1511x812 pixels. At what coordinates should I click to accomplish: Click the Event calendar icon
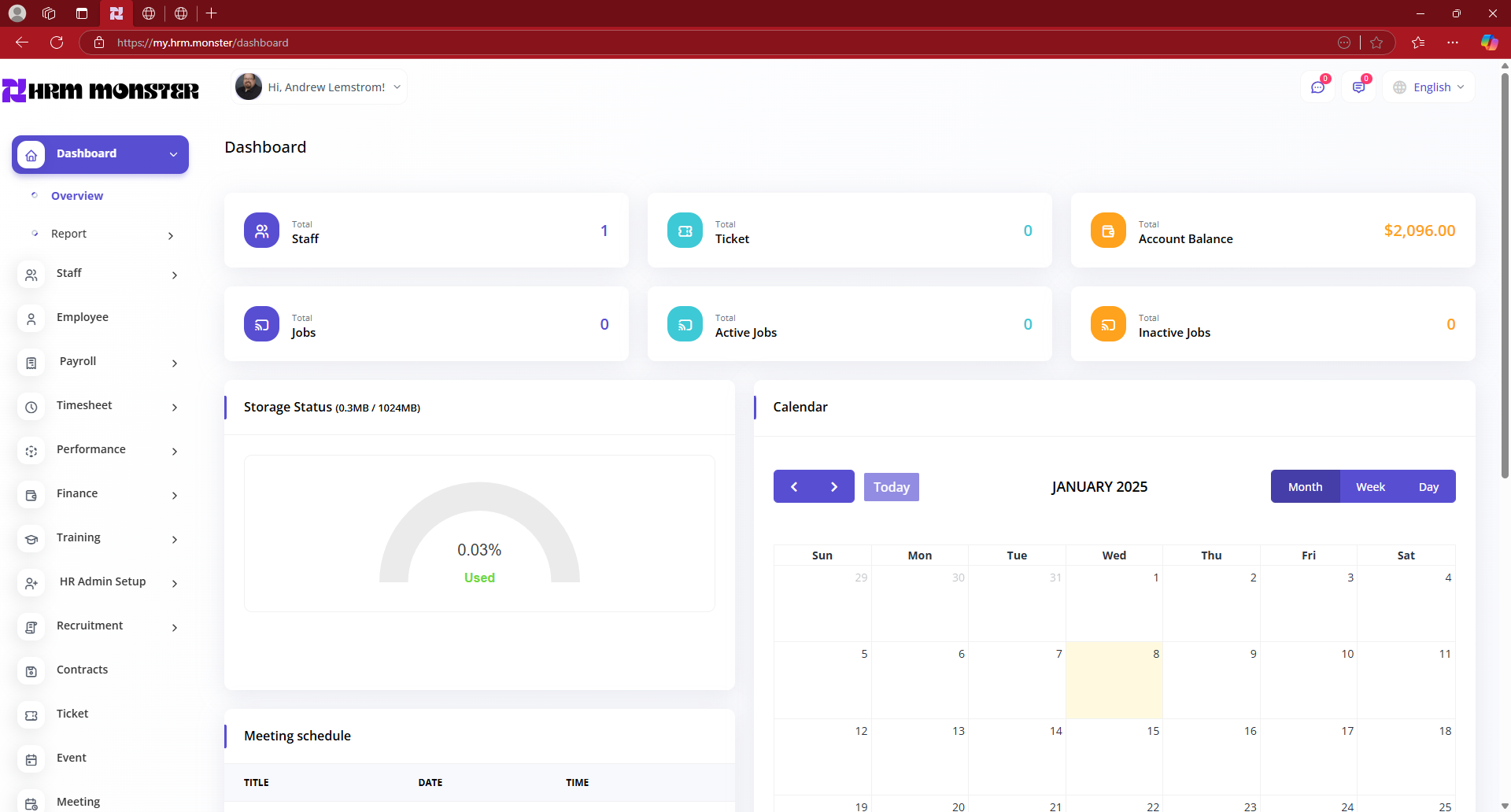pyautogui.click(x=31, y=759)
